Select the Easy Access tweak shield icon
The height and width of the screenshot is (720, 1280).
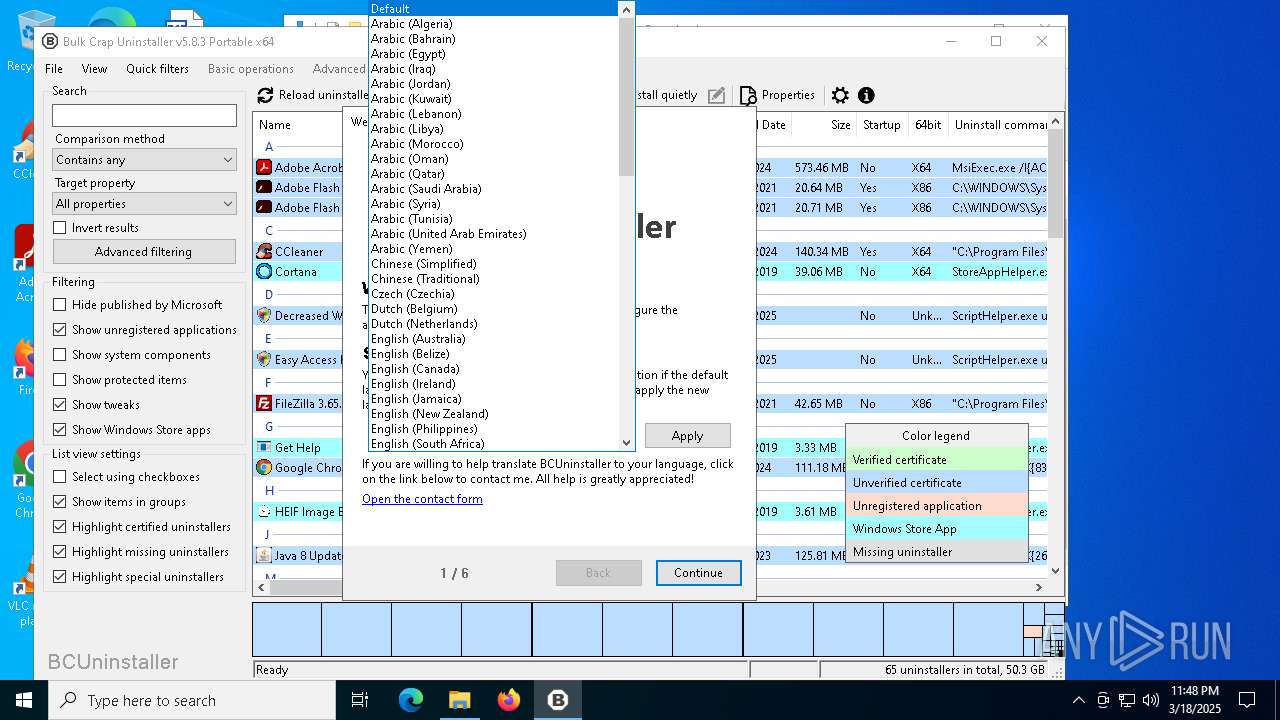[x=264, y=360]
